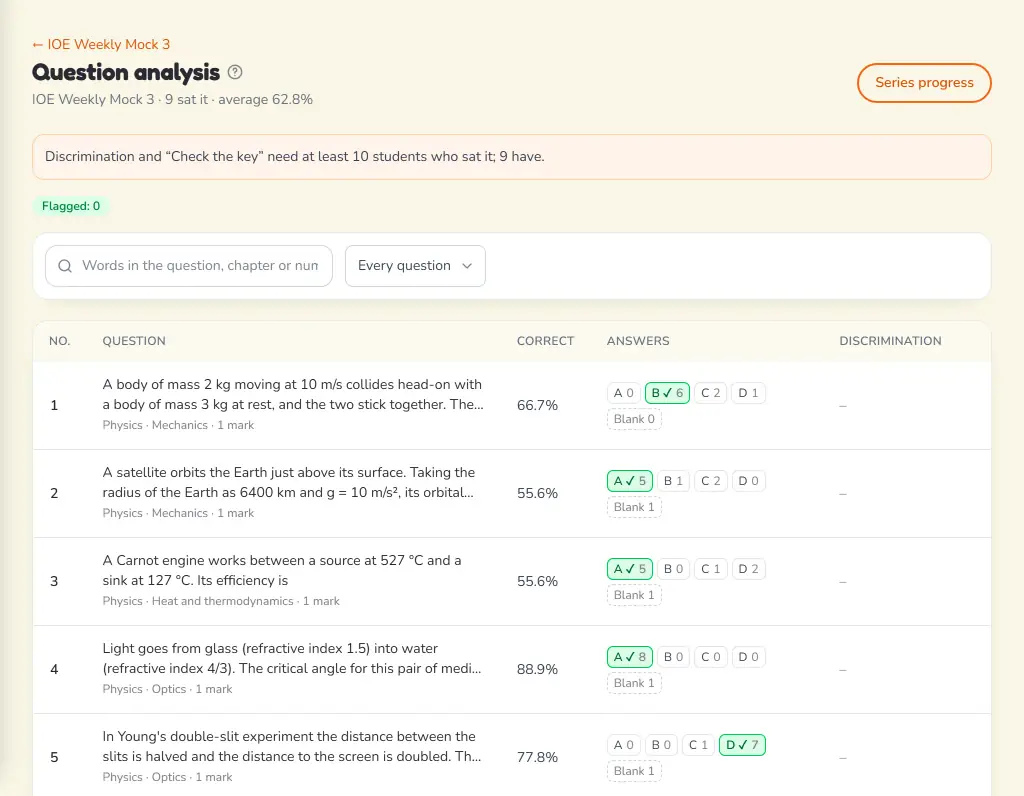Click answer chip D 1 in question 1
1024x796 pixels.
pos(748,393)
